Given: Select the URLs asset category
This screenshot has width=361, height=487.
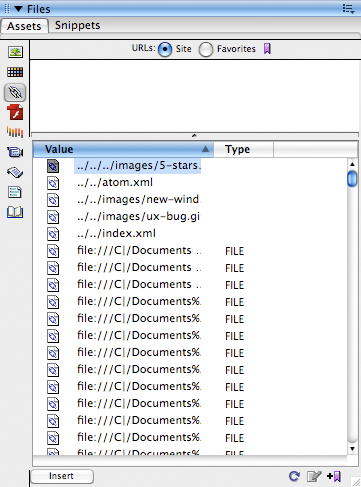Looking at the screenshot, I should coord(15,92).
